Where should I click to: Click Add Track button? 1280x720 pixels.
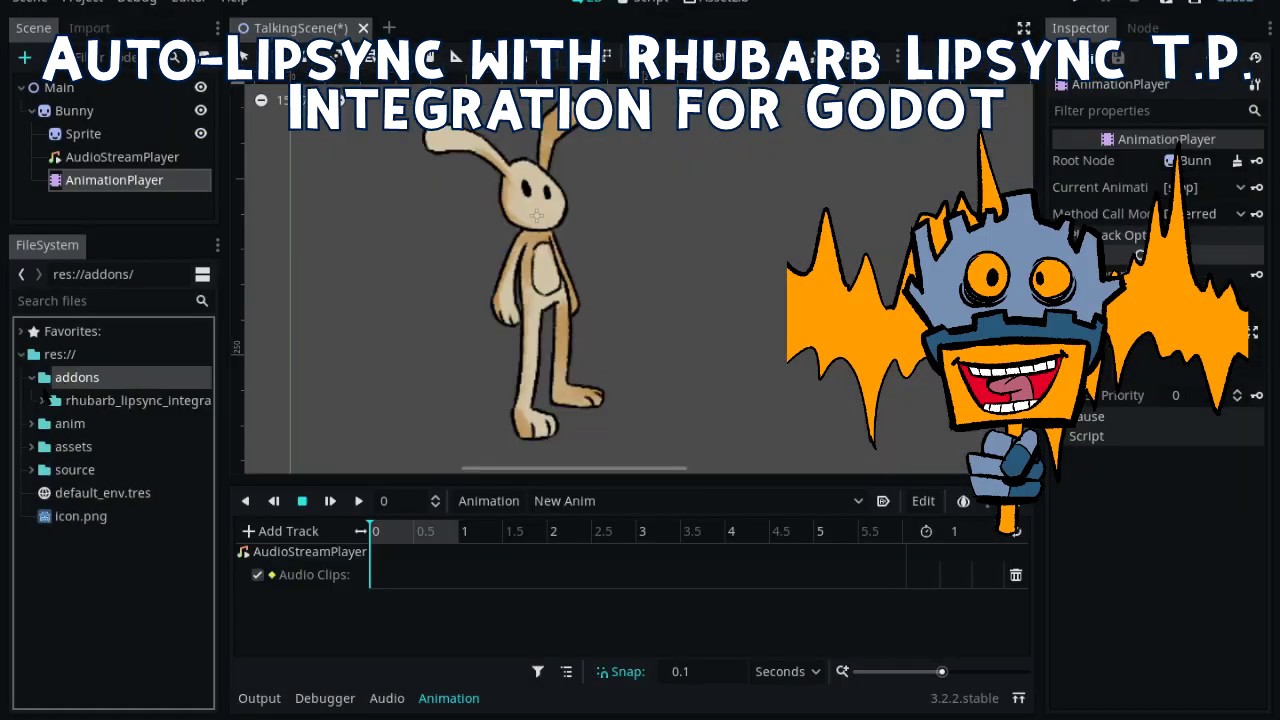(x=280, y=531)
